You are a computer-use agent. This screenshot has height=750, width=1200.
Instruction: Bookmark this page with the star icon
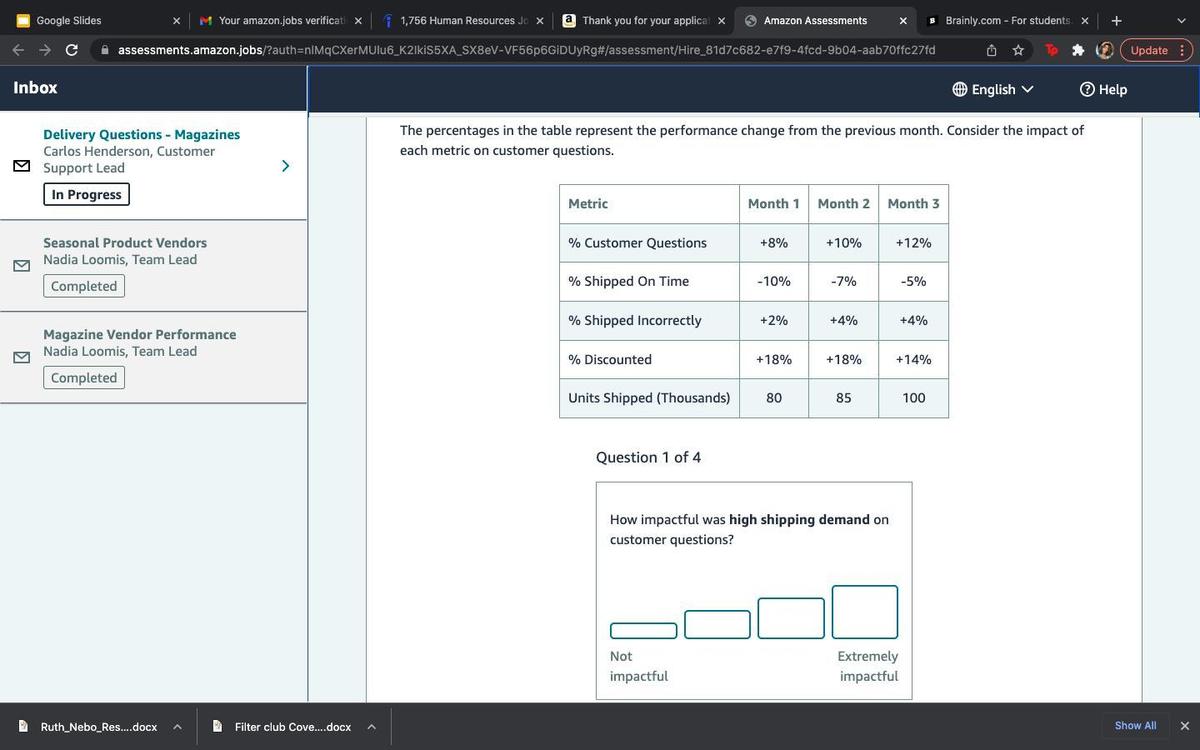click(1018, 50)
